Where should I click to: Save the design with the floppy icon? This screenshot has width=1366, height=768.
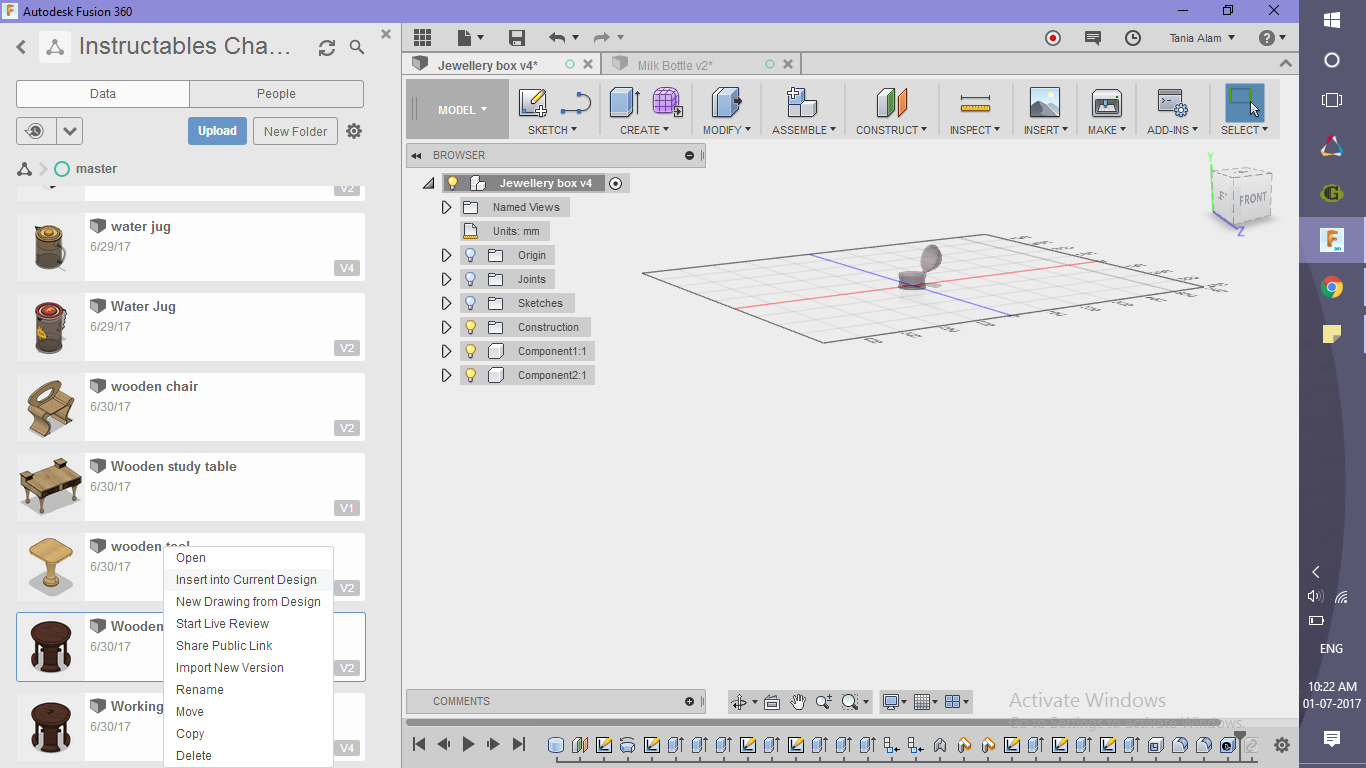pos(517,38)
